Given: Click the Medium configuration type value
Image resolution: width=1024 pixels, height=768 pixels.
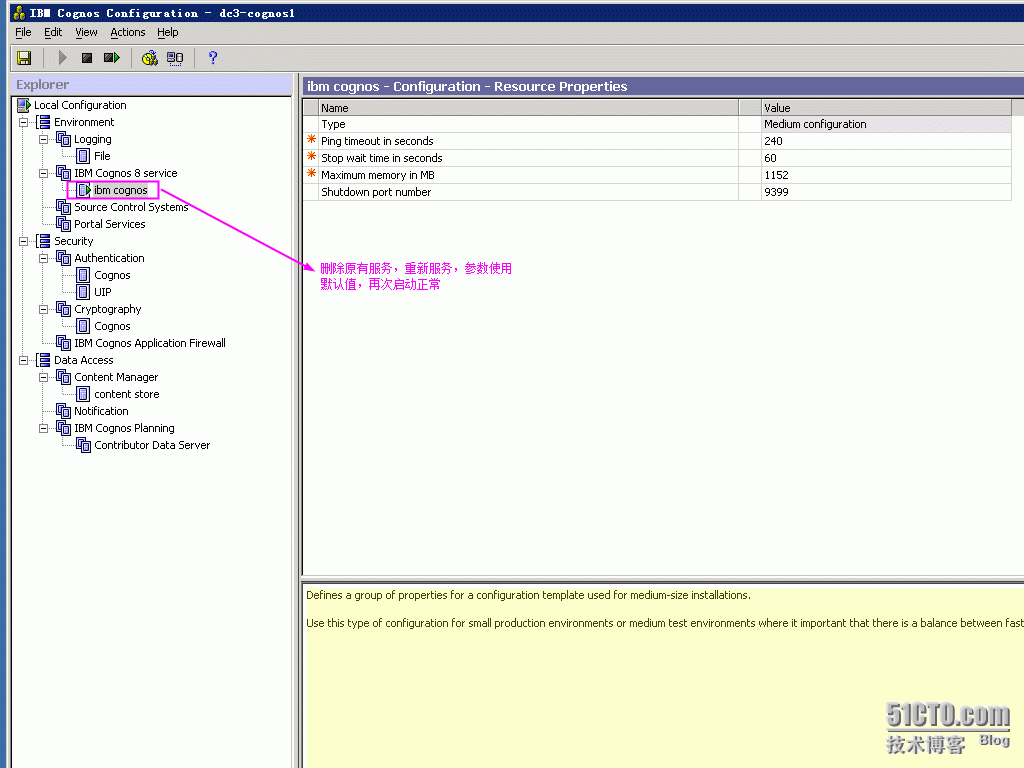Looking at the screenshot, I should 886,124.
